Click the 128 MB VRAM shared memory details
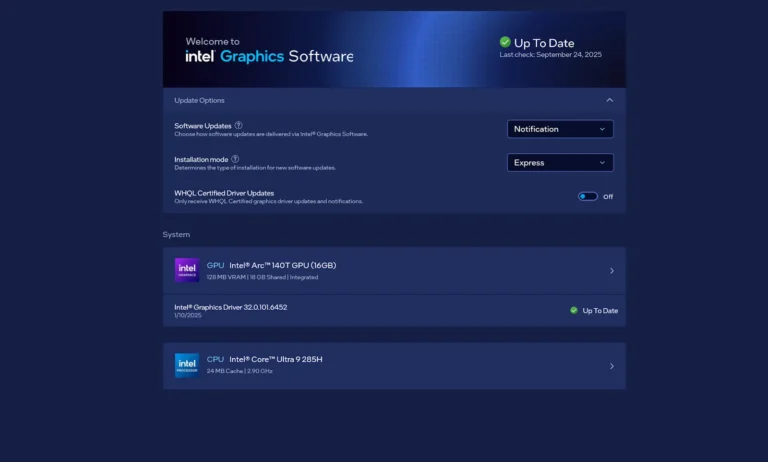The image size is (768, 462). 263,277
